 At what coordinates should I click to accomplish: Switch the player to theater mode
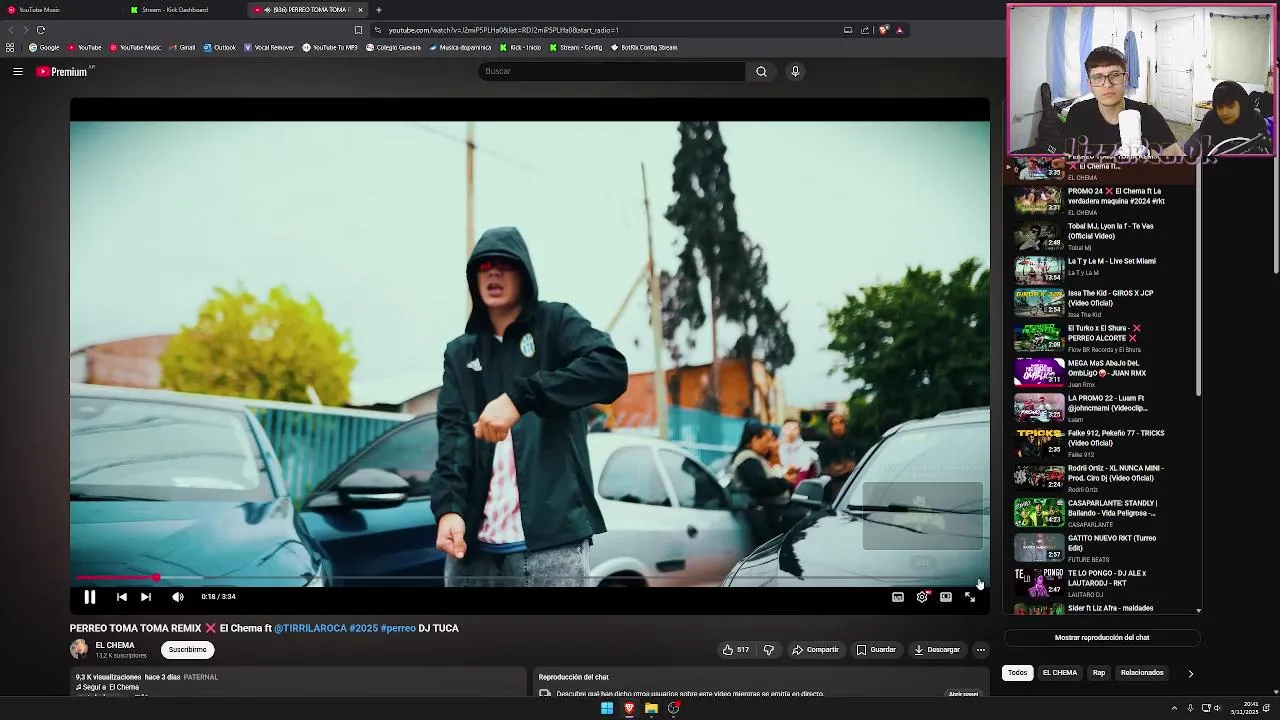946,597
